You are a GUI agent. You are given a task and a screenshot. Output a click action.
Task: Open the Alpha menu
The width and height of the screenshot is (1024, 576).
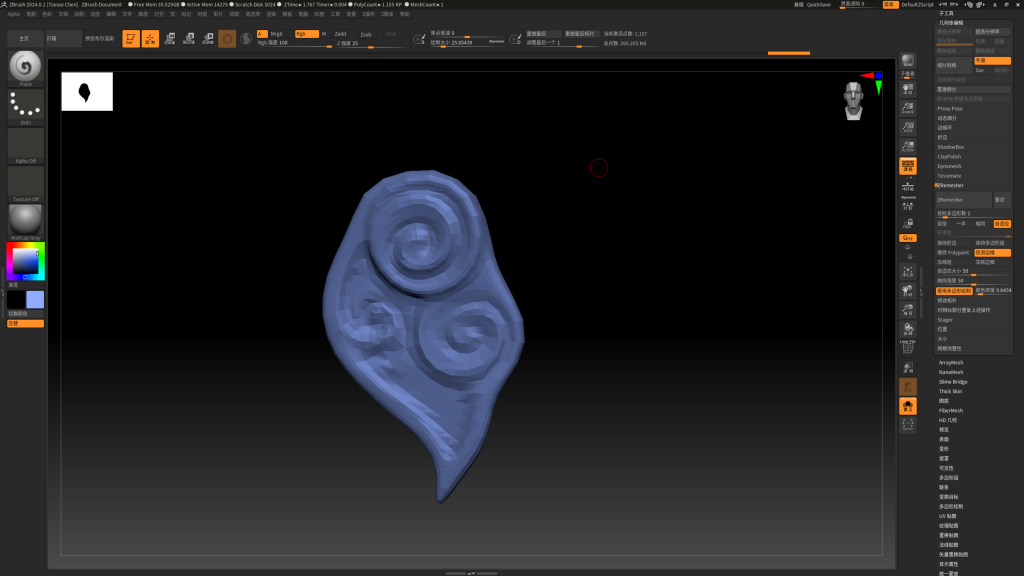(14, 14)
